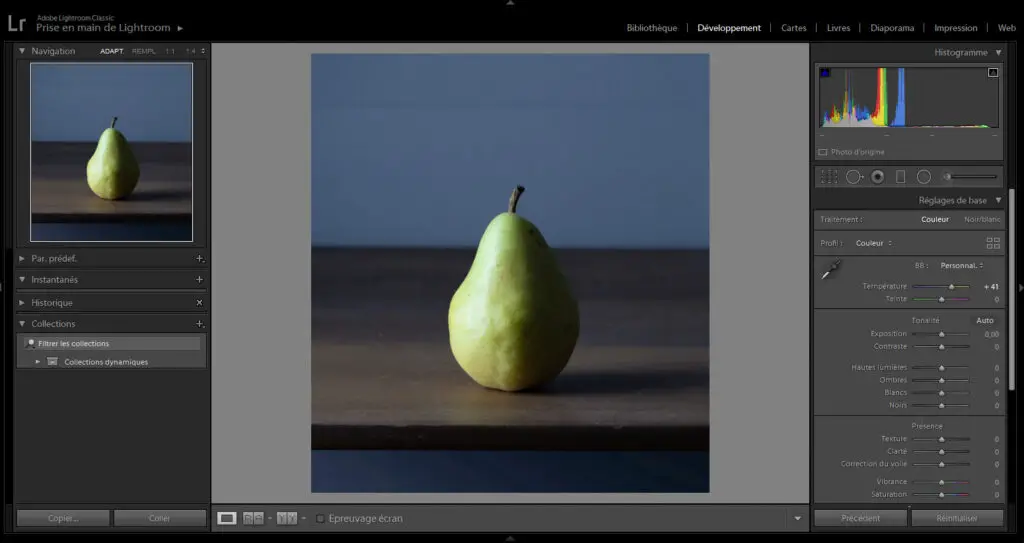Image resolution: width=1024 pixels, height=543 pixels.
Task: Pick the white balance eyedropper tool
Action: [x=831, y=268]
